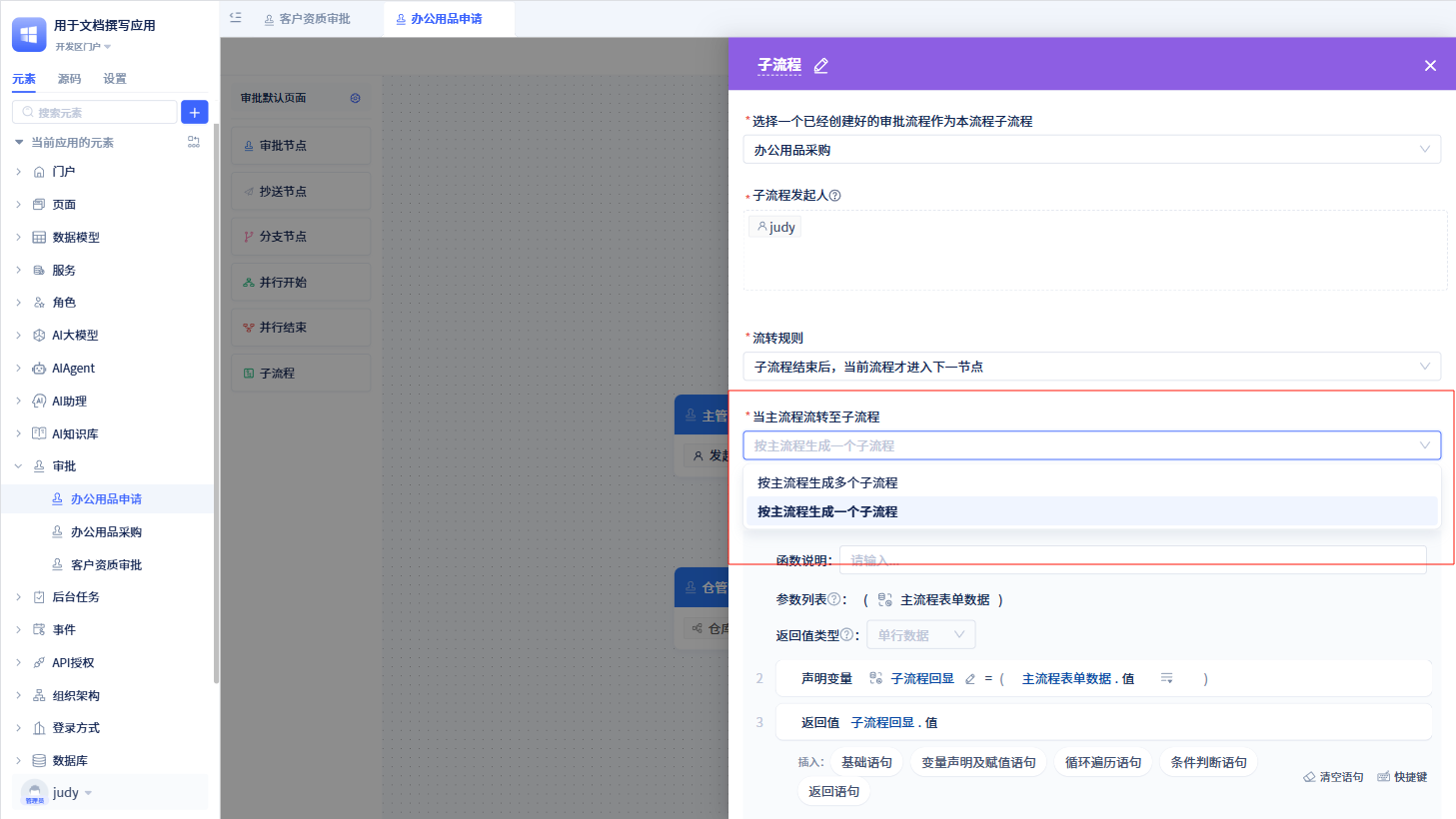Close the 子流程 panel
The image size is (1456, 819).
[1430, 66]
